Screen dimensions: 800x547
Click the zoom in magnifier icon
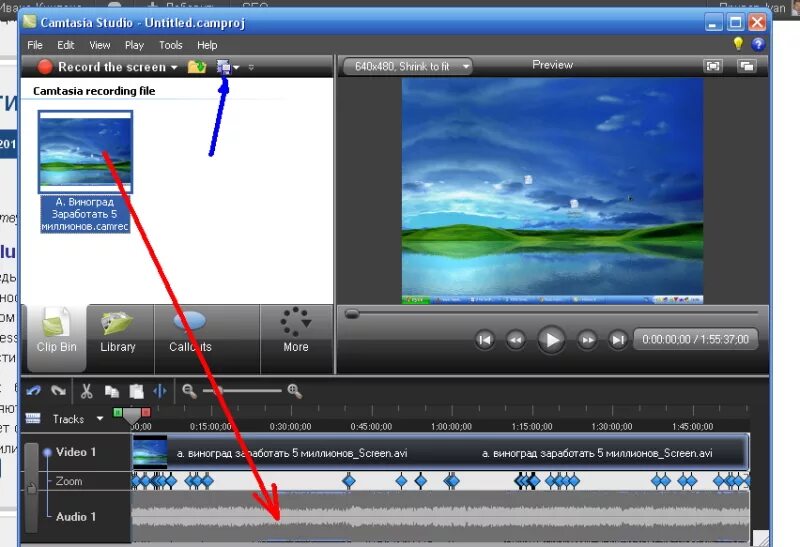294,391
